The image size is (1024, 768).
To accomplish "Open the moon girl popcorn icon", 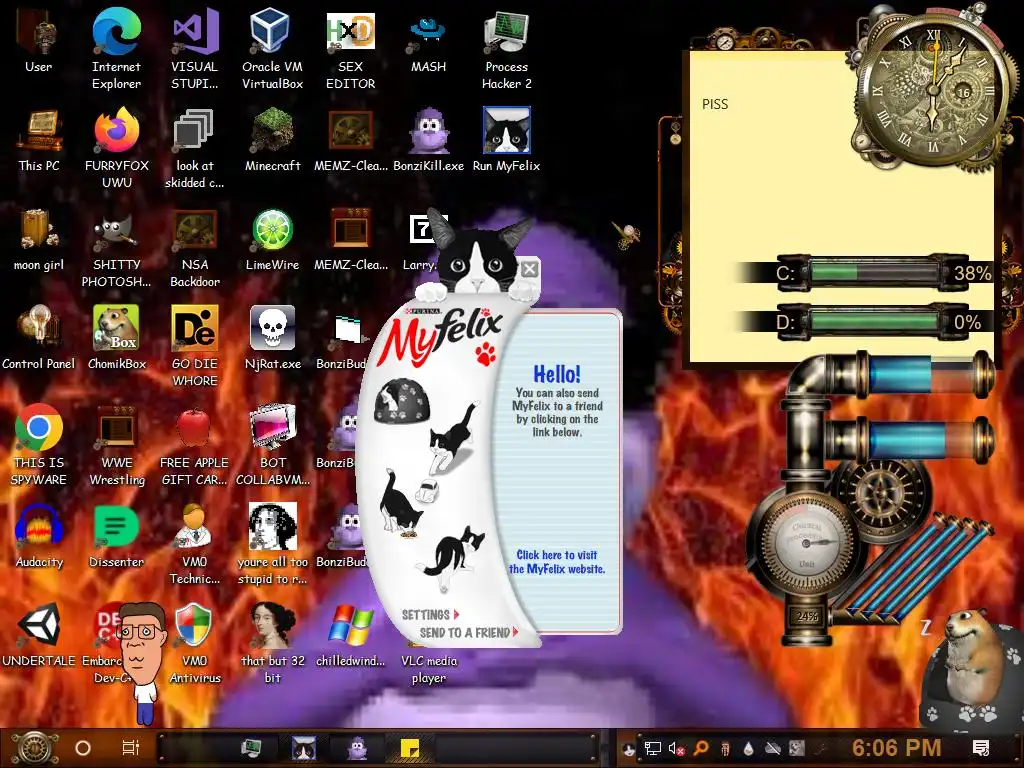I will [37, 230].
